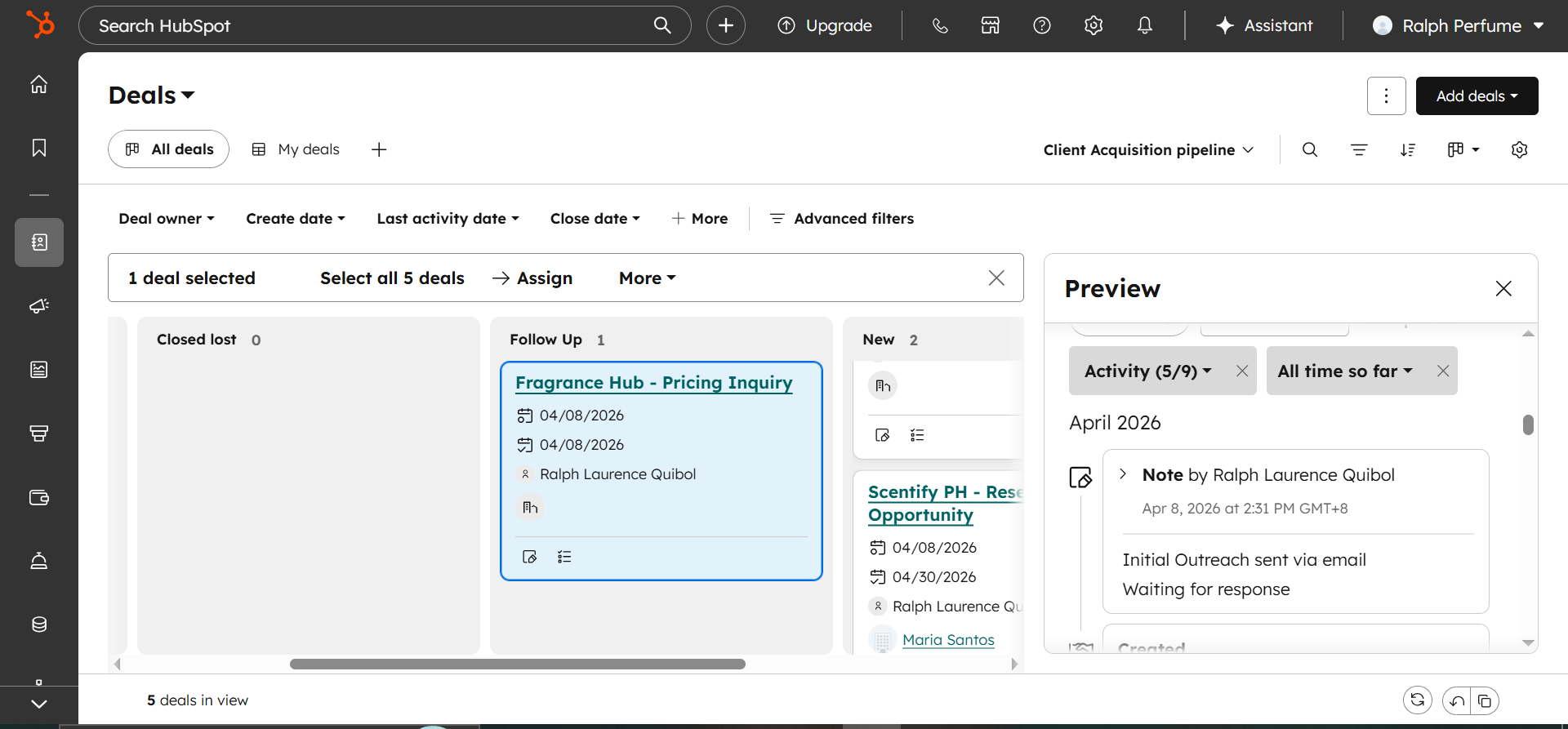Open the Close date filter

595,219
